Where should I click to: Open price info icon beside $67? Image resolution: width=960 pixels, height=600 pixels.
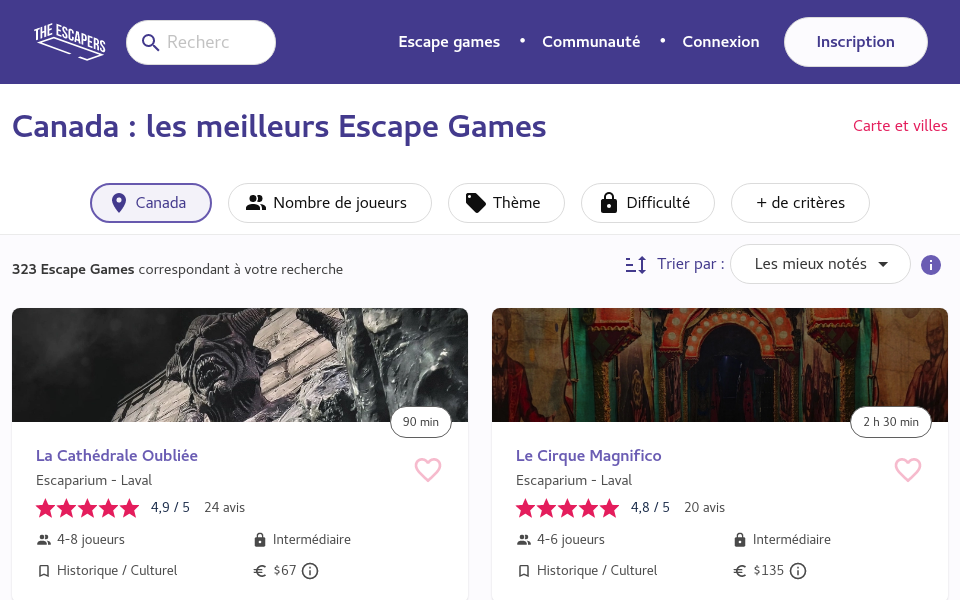coord(310,571)
